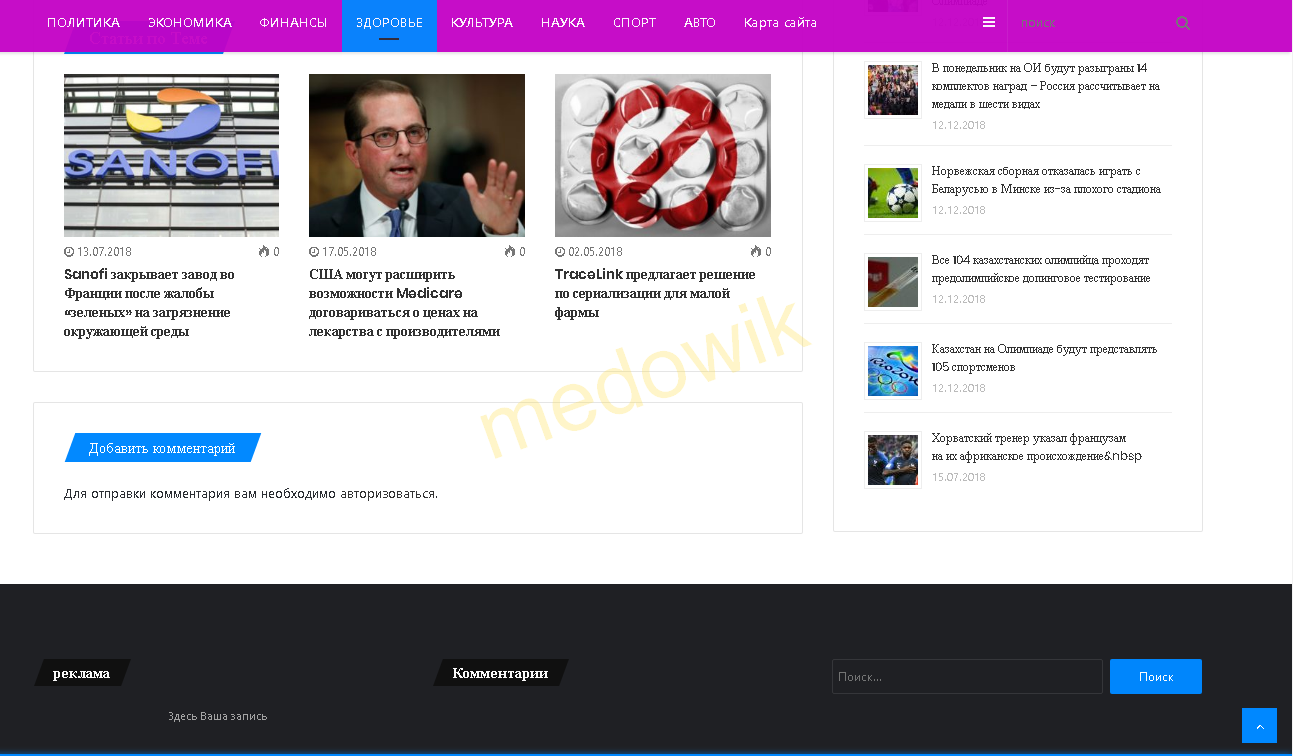The image size is (1293, 756).
Task: Click the flame views icon under TraceLink article
Action: pyautogui.click(x=756, y=252)
